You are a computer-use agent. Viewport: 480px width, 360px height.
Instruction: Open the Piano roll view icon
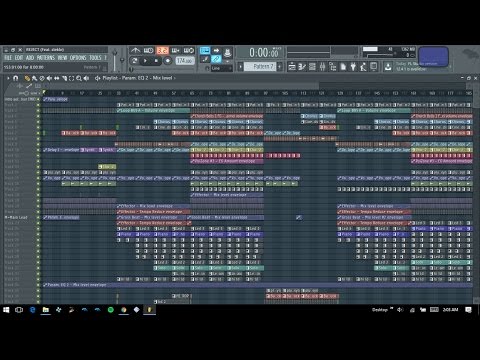point(302,67)
